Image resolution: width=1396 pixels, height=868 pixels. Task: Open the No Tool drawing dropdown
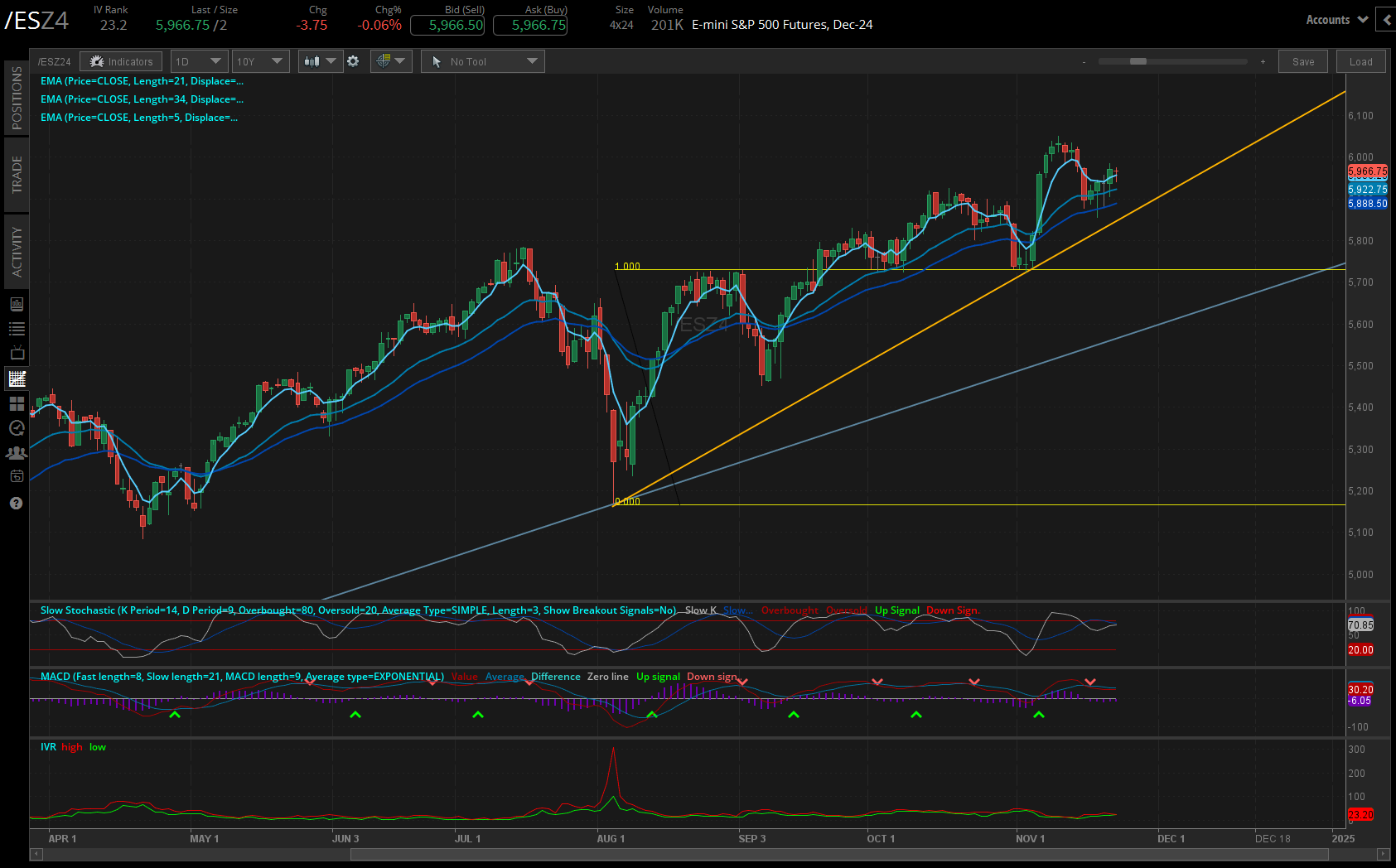[482, 60]
